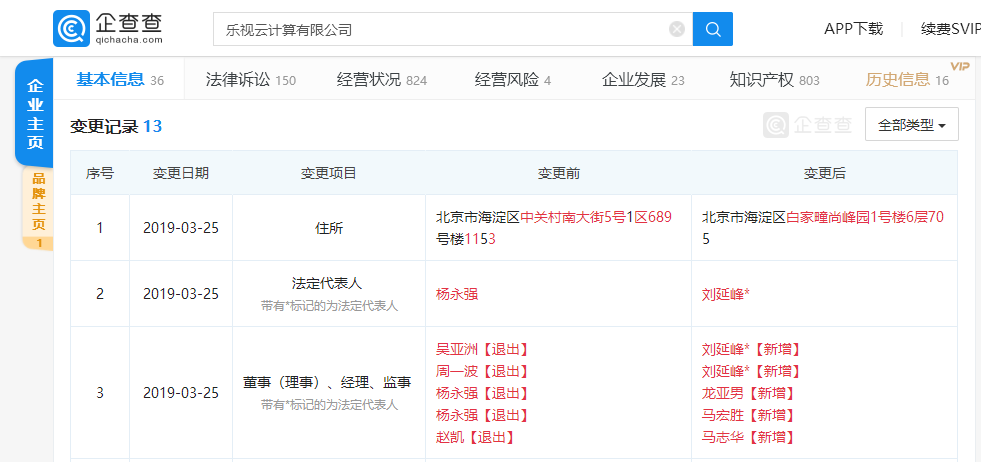Switch to 经营风险 tab
This screenshot has width=981, height=462.
coord(512,80)
